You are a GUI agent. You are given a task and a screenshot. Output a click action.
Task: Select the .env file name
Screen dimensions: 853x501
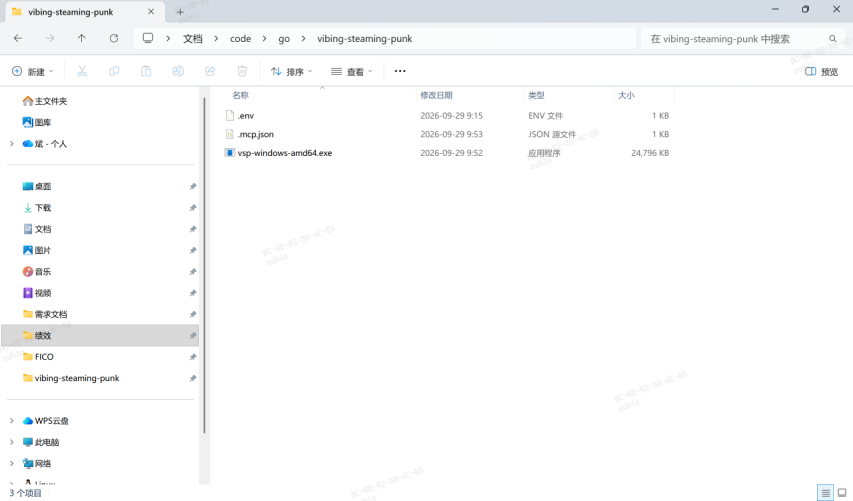point(245,115)
